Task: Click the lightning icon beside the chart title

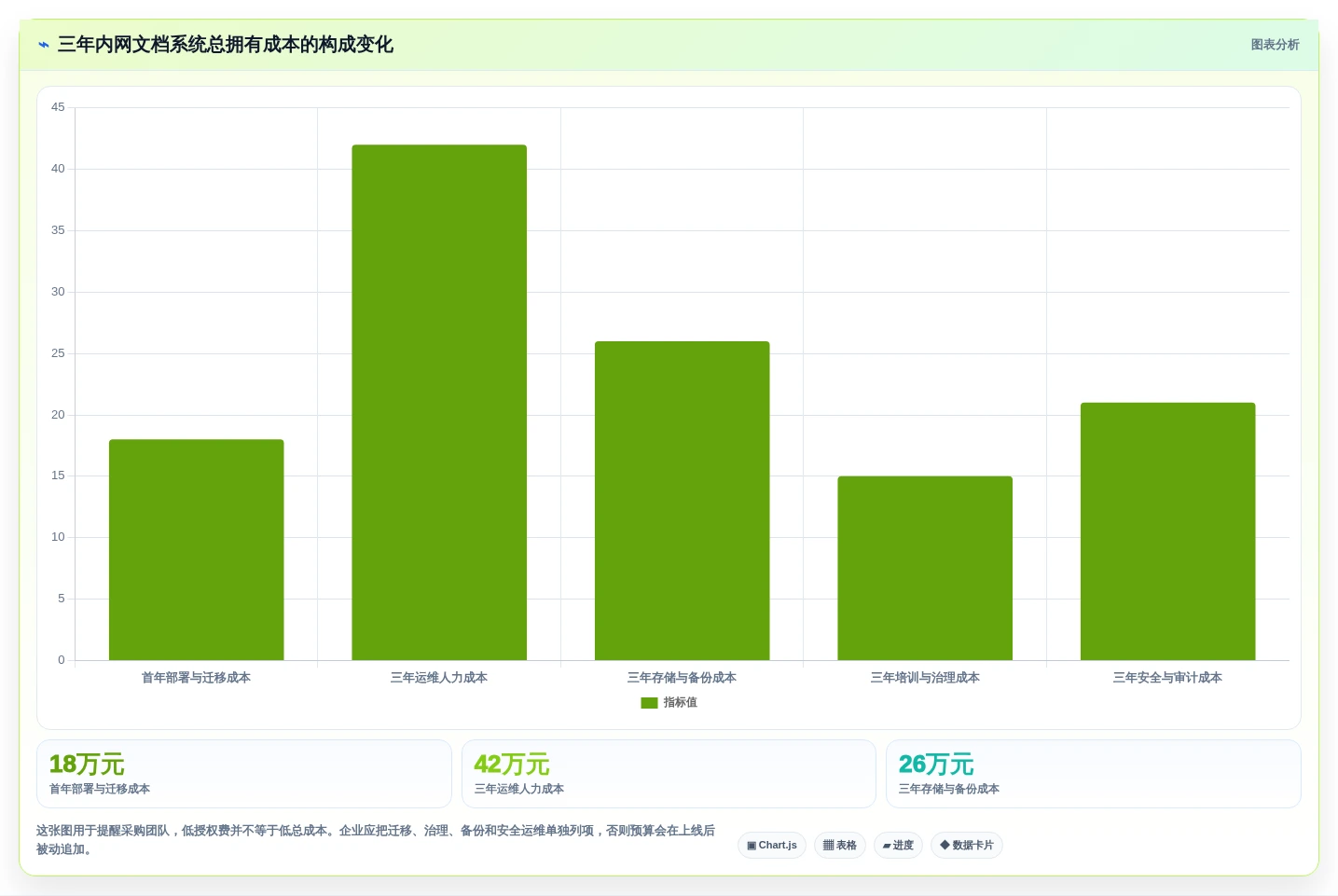Action: [x=44, y=45]
